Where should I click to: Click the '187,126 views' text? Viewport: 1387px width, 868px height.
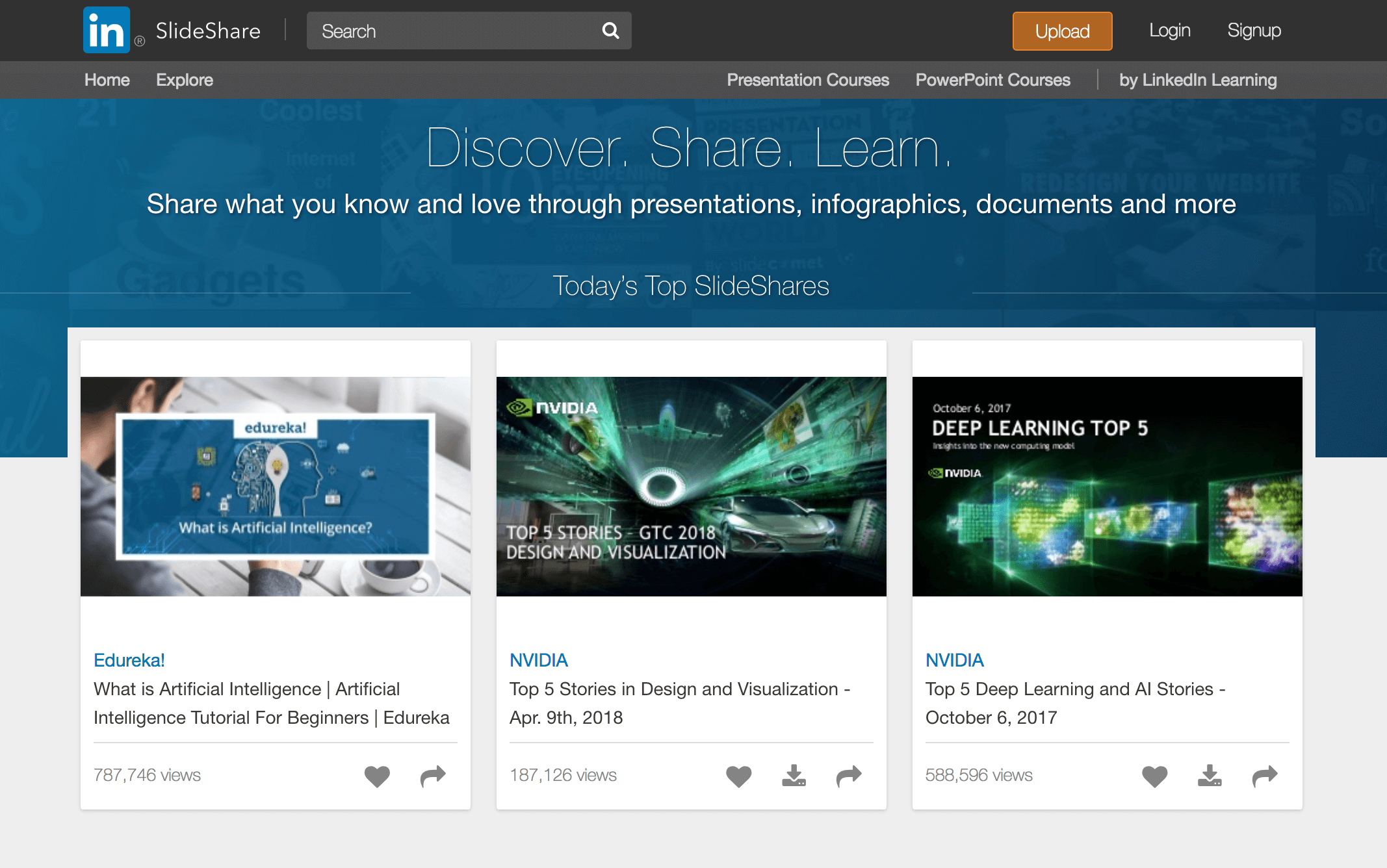point(563,775)
